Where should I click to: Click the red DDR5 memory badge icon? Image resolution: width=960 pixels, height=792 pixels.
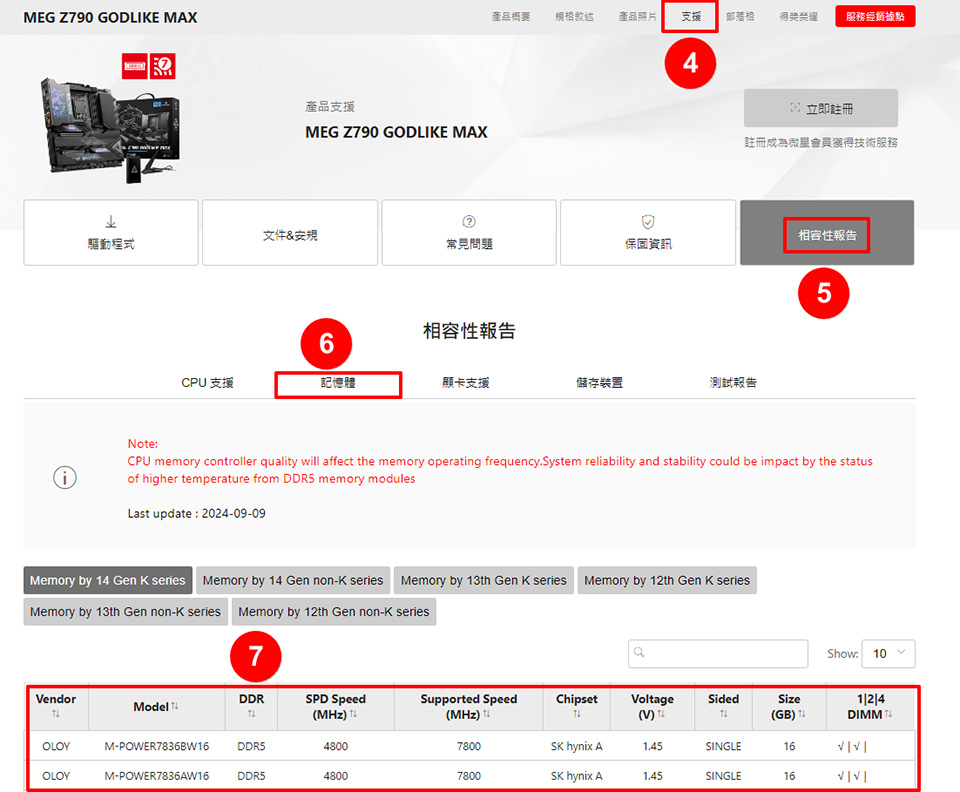[x=135, y=66]
